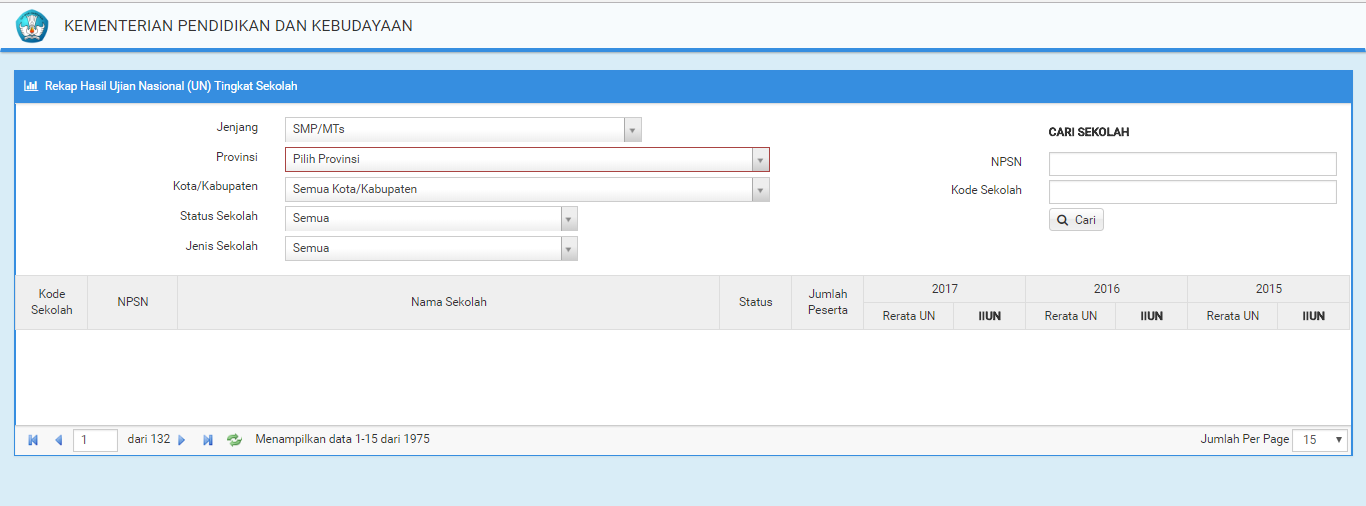The height and width of the screenshot is (506, 1366).
Task: Click the 'dari 132' page count text
Action: point(149,439)
